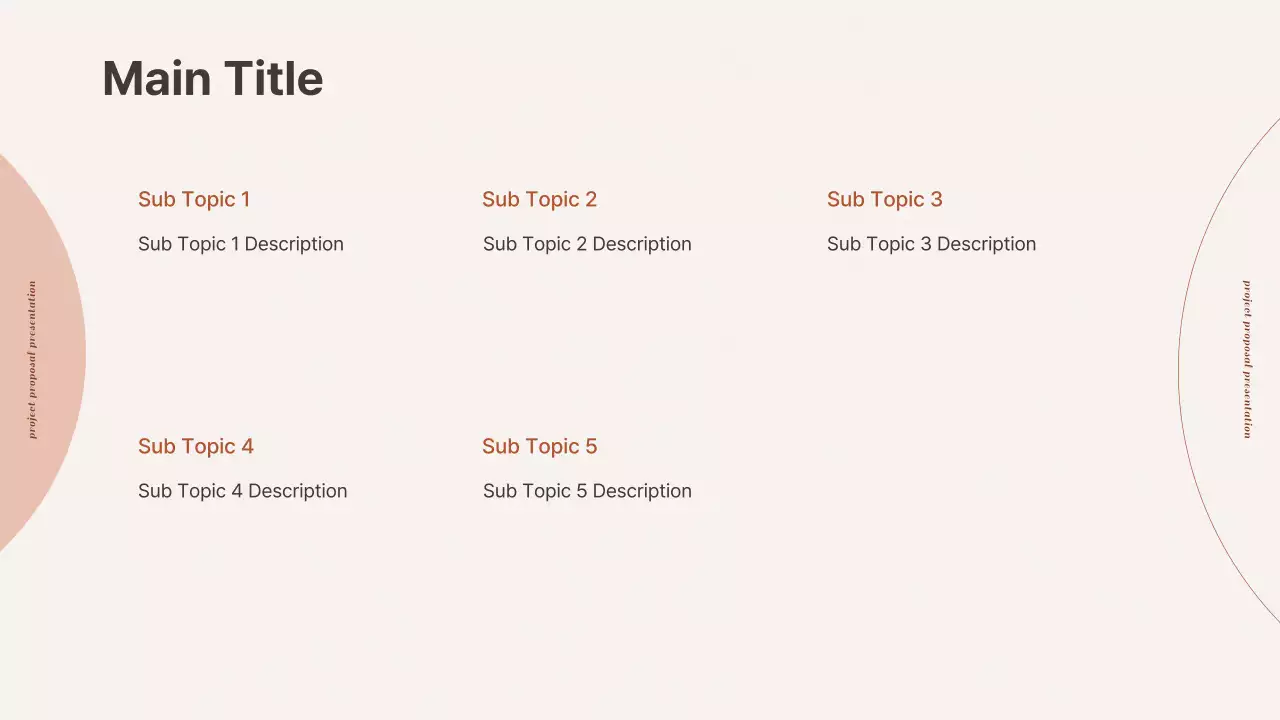Click the Sub Topic 1 Description text
The image size is (1280, 720).
(x=240, y=244)
